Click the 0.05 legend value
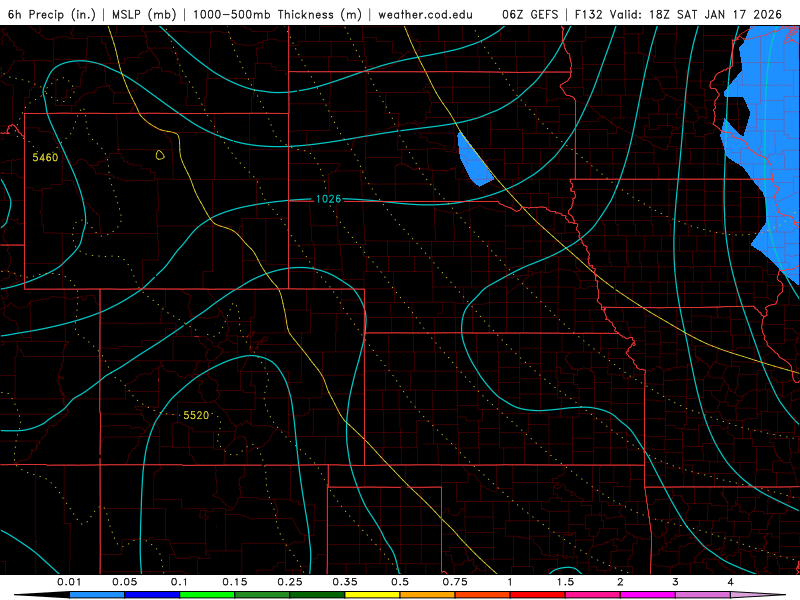The image size is (800, 600). coord(124,582)
